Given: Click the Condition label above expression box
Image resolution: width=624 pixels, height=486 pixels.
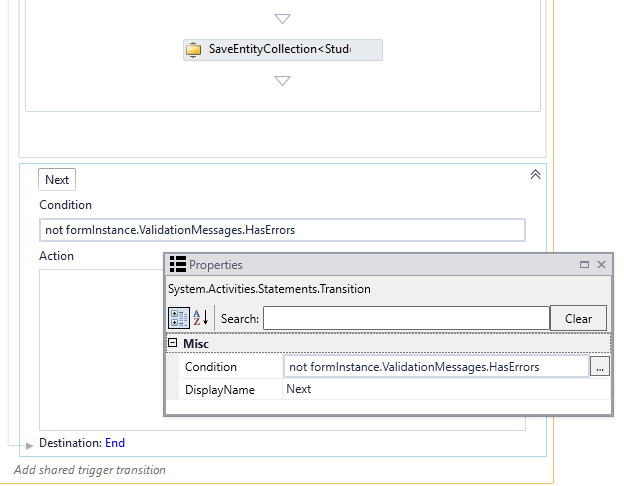Looking at the screenshot, I should (66, 205).
